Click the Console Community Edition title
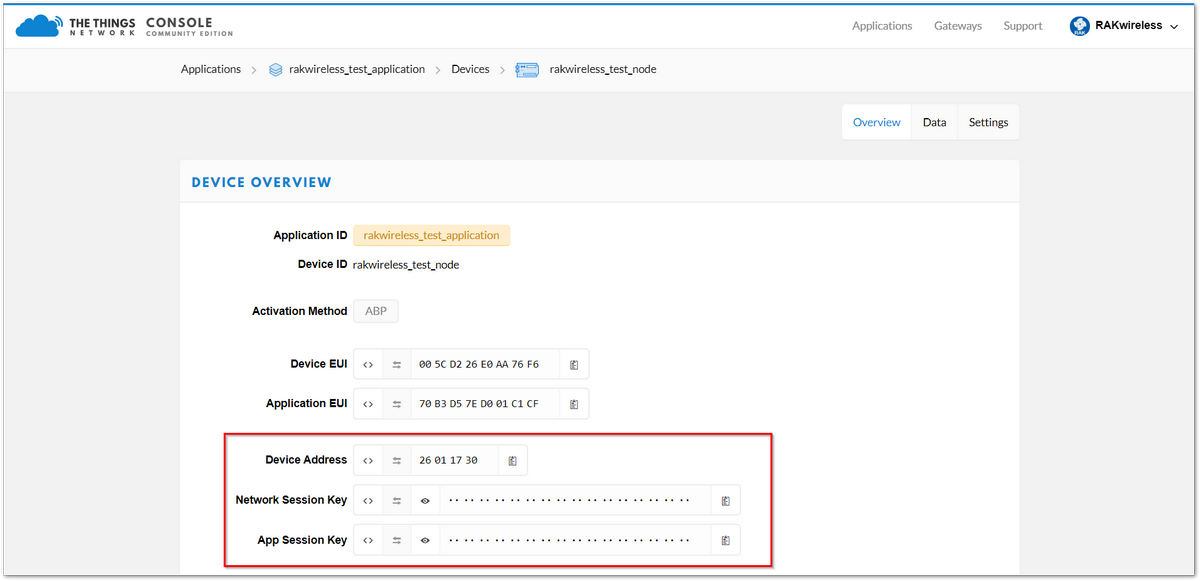1200x581 pixels. point(189,26)
